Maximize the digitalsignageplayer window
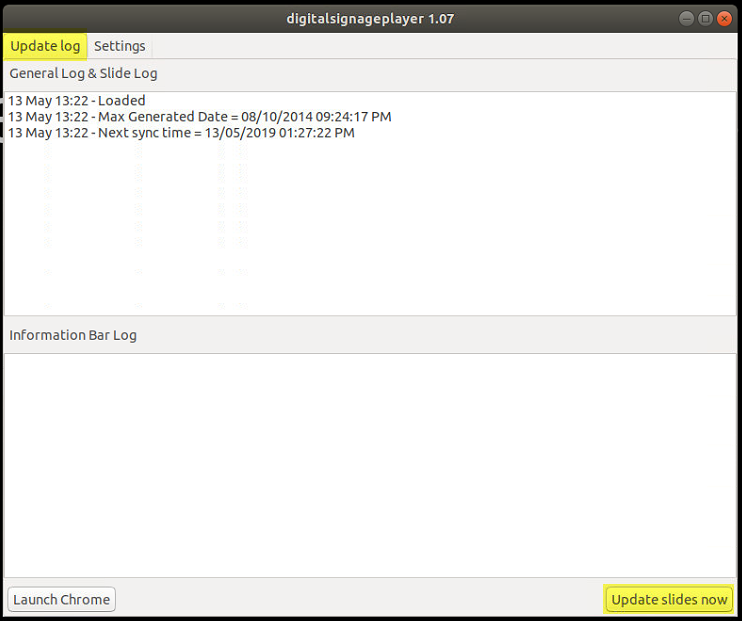This screenshot has width=742, height=621. [705, 18]
